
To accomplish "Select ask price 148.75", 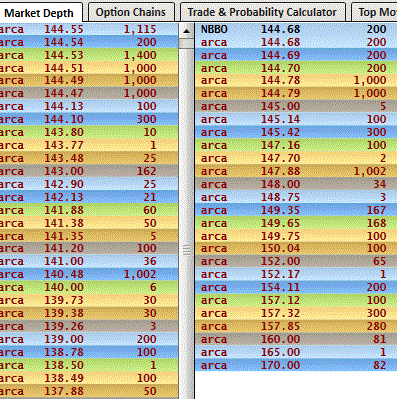I will tap(280, 197).
